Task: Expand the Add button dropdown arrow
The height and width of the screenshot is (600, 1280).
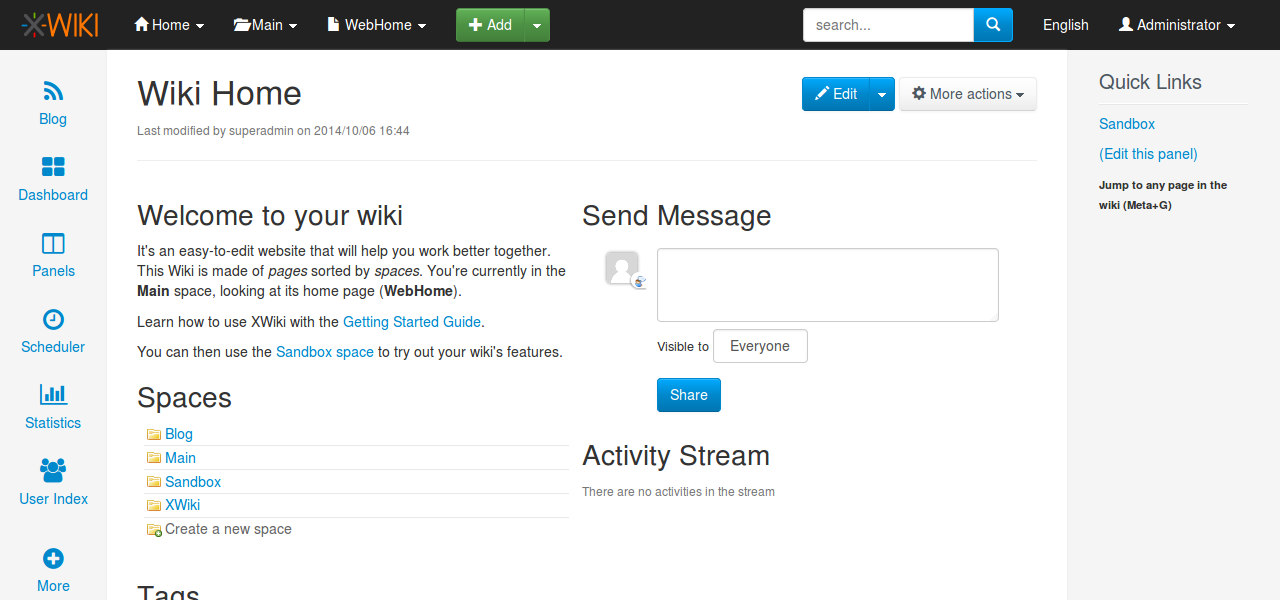Action: coord(538,25)
